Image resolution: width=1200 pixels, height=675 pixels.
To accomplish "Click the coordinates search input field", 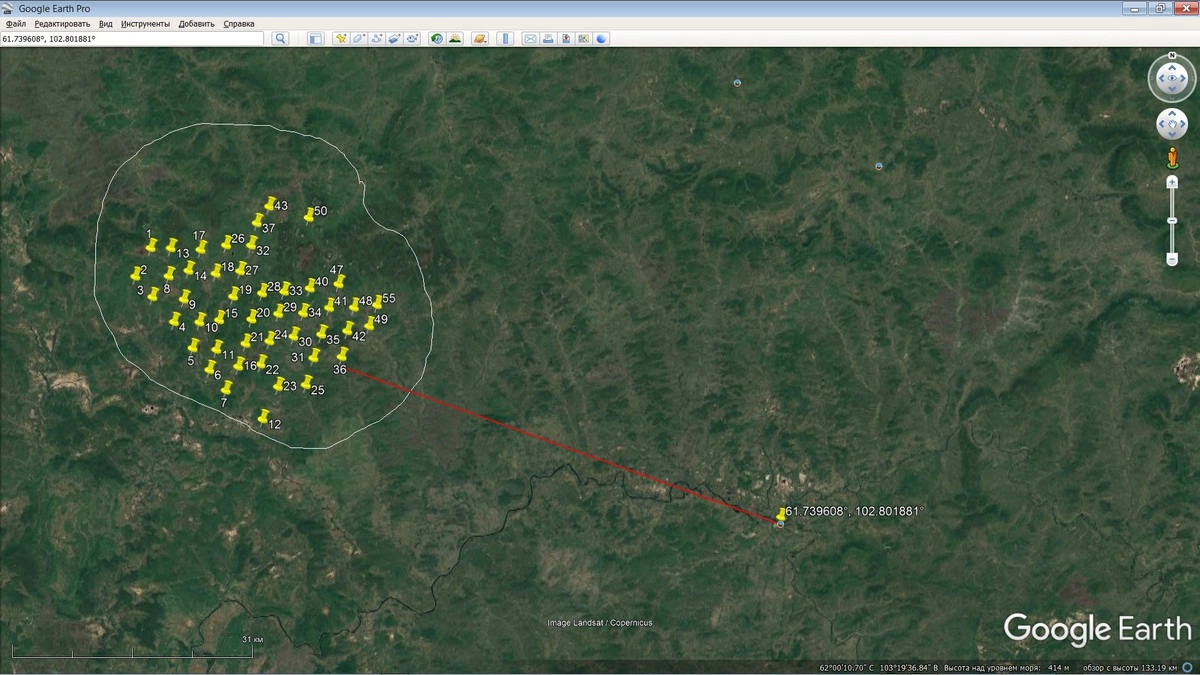I will pos(132,38).
